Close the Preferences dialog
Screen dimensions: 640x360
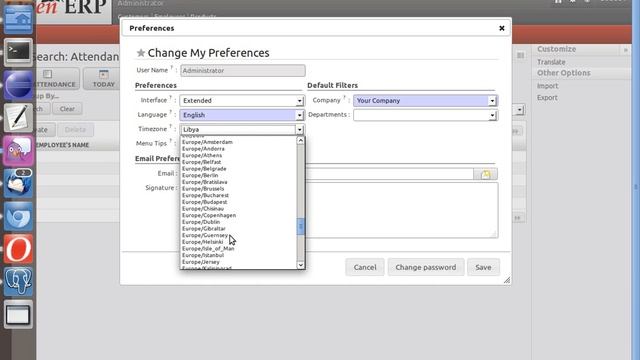(x=502, y=28)
